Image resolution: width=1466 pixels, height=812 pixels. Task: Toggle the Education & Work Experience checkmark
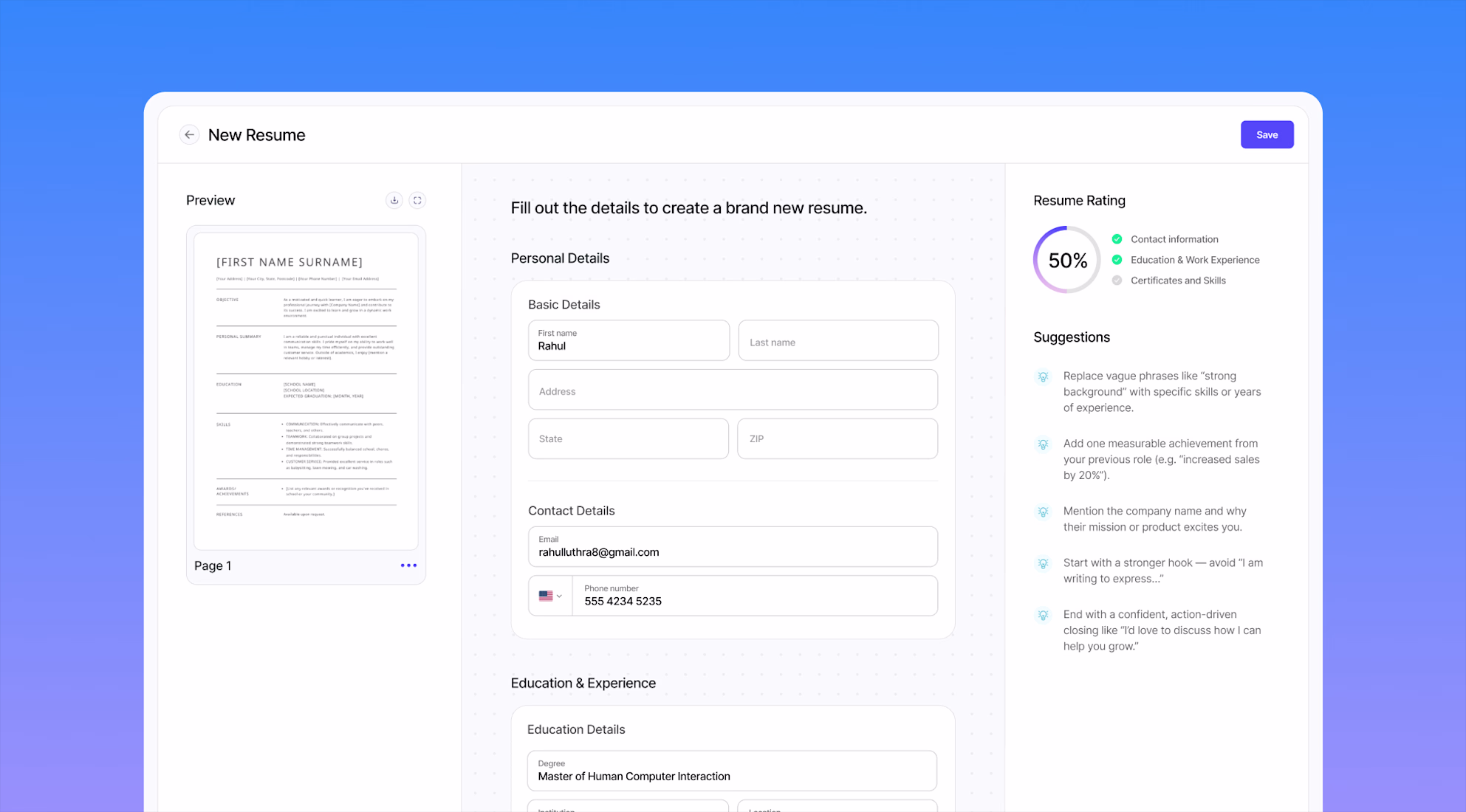(1117, 260)
